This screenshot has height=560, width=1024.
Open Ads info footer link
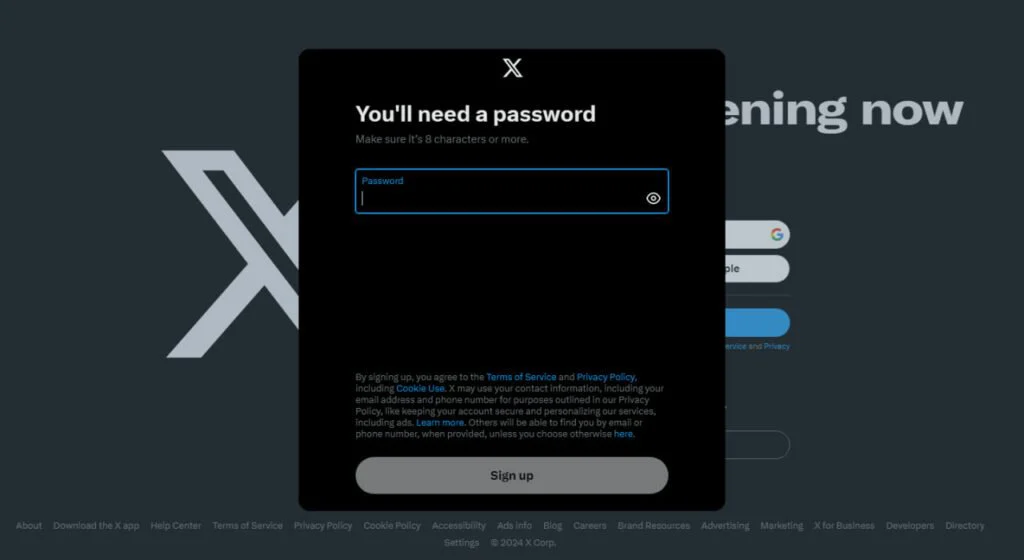514,525
